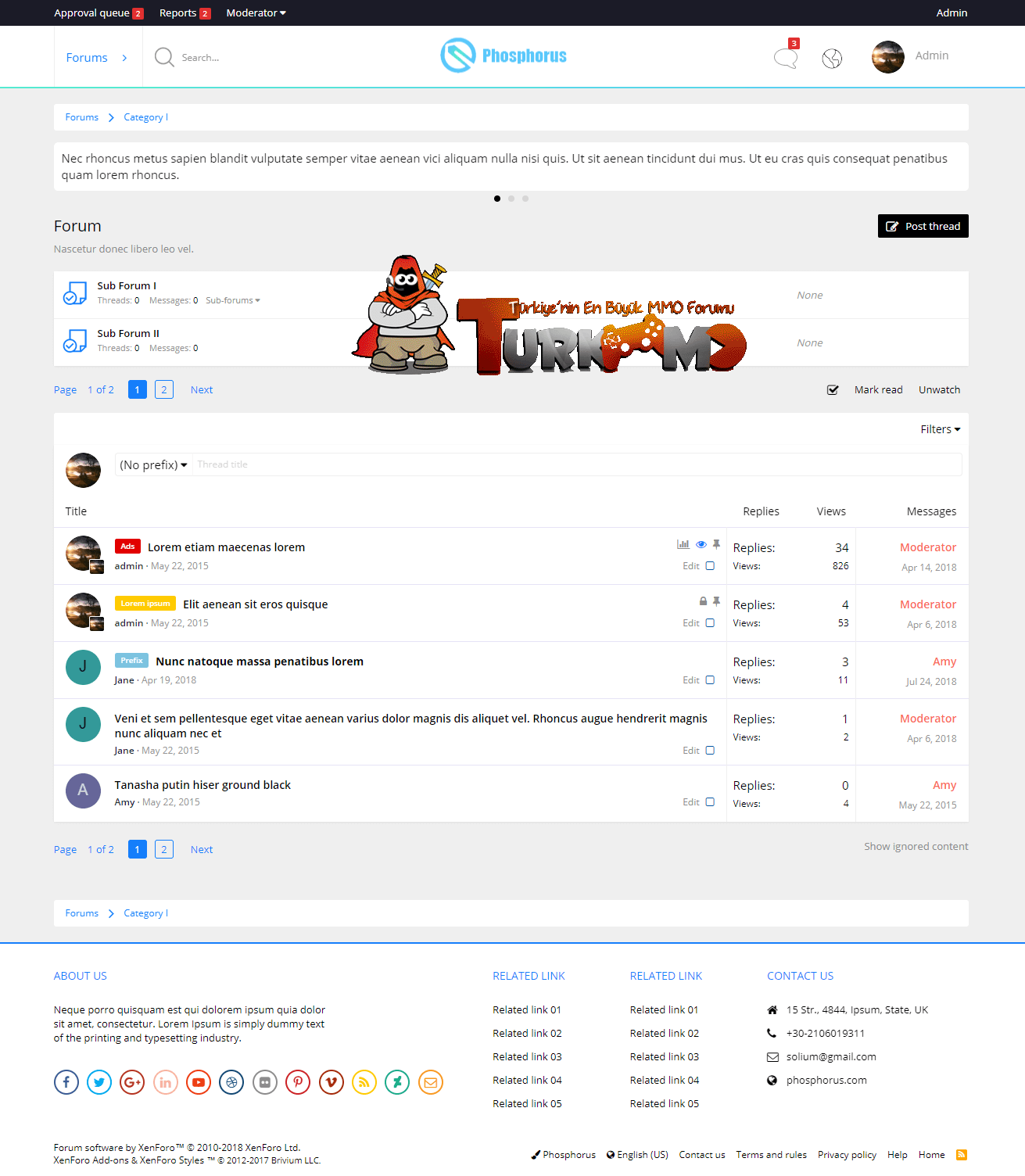Click the Sub Forum I node icon
Viewport: 1025px width, 1176px height.
74,294
